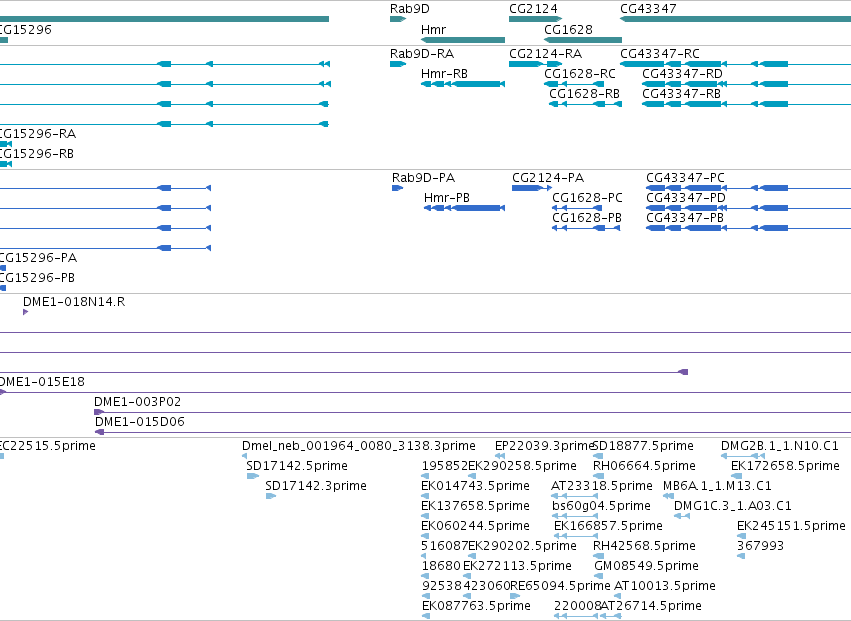Screen dimensions: 851x621
Task: Select the GM08549.5prime EST label
Action: coord(646,566)
